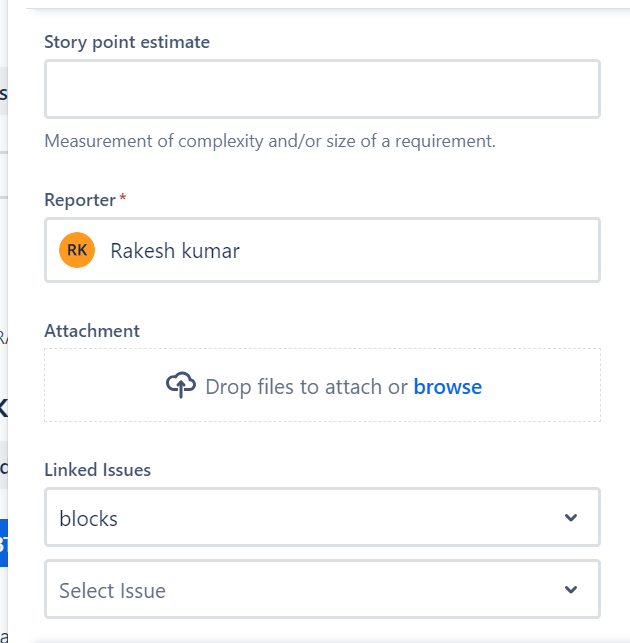The width and height of the screenshot is (630, 643).
Task: Click the story point complexity help text
Action: coord(270,141)
